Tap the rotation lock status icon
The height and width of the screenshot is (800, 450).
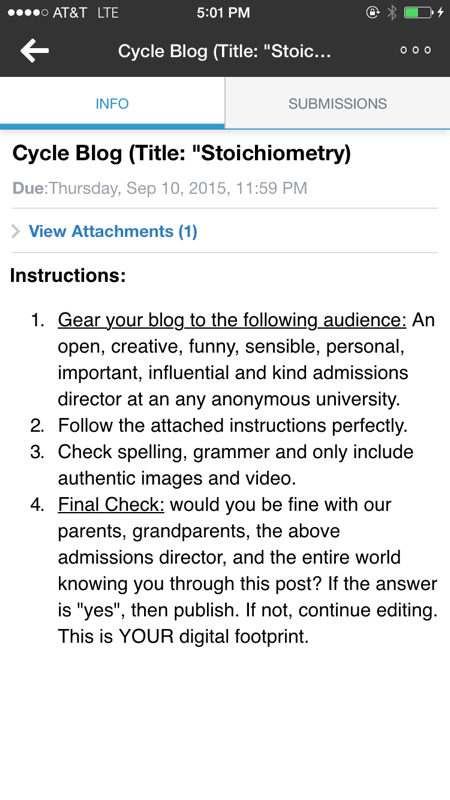373,13
